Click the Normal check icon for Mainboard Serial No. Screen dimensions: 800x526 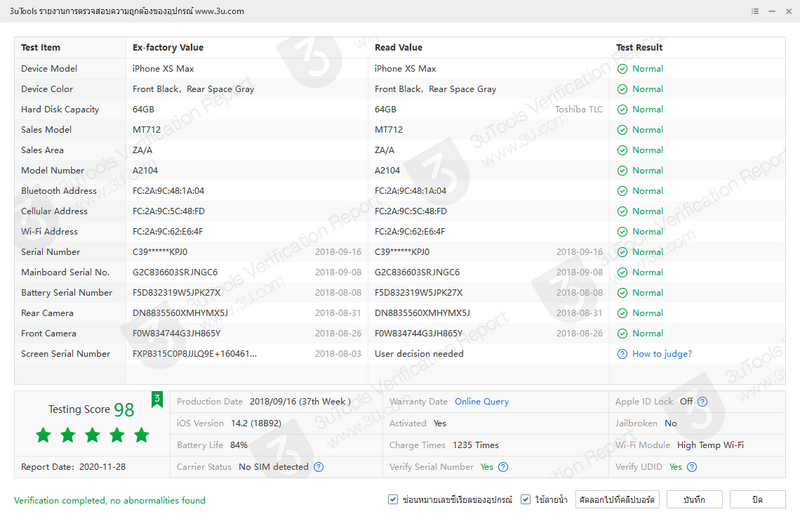tap(622, 272)
